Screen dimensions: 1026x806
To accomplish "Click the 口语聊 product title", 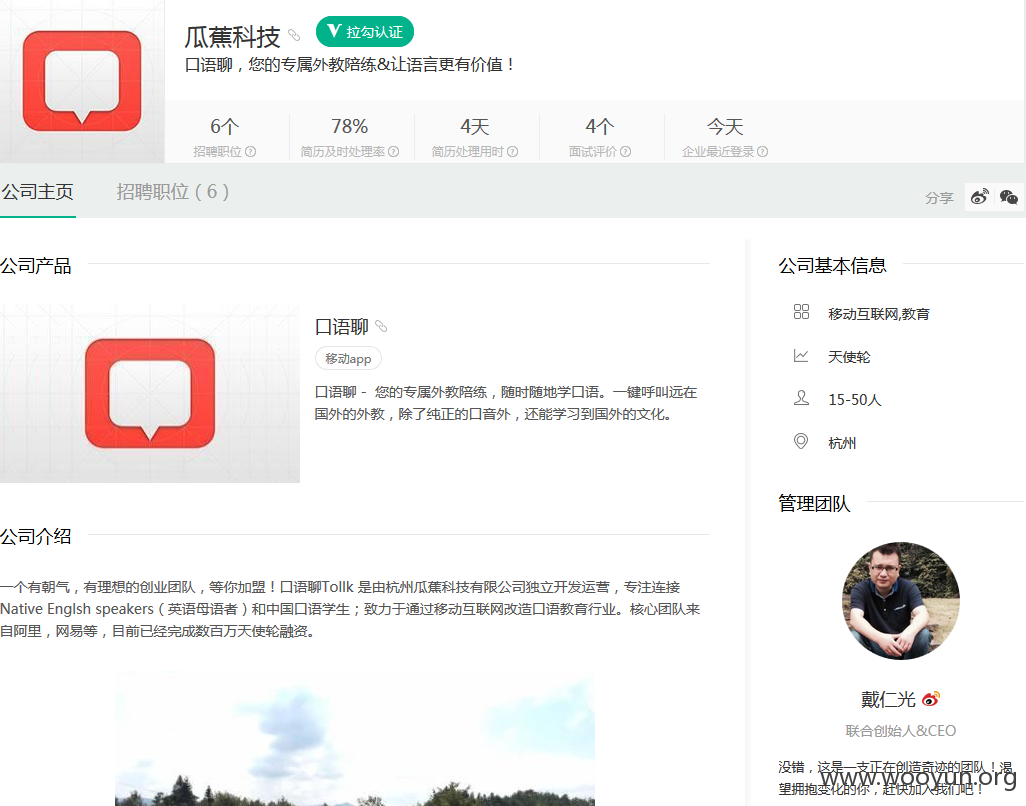I will (x=342, y=326).
